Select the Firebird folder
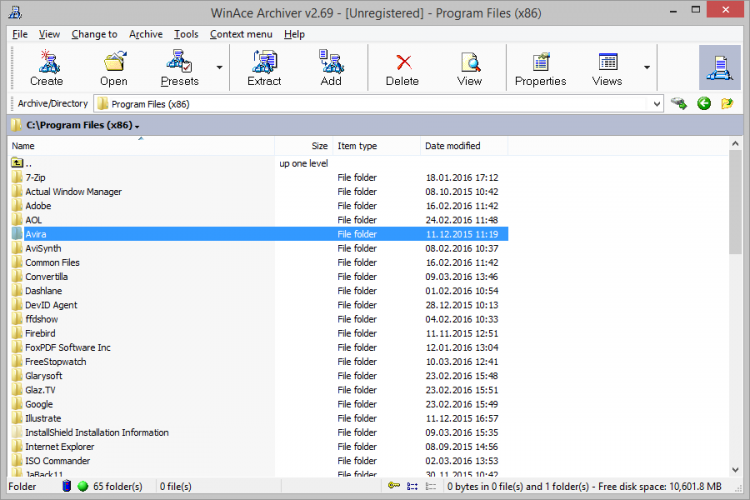Screen dimensions: 750x500 (40, 333)
